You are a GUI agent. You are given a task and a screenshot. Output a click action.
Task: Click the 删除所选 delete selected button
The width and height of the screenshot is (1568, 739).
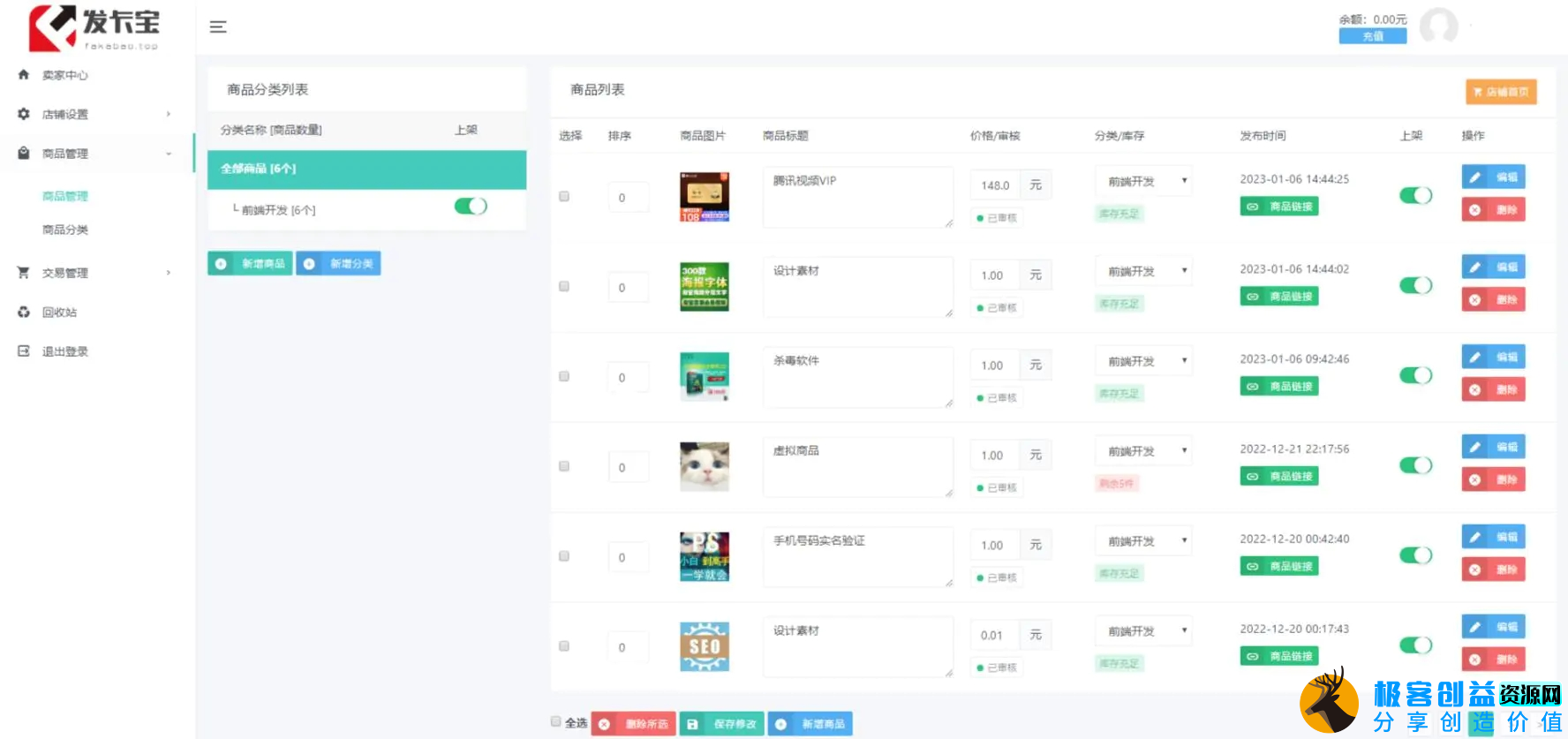634,724
